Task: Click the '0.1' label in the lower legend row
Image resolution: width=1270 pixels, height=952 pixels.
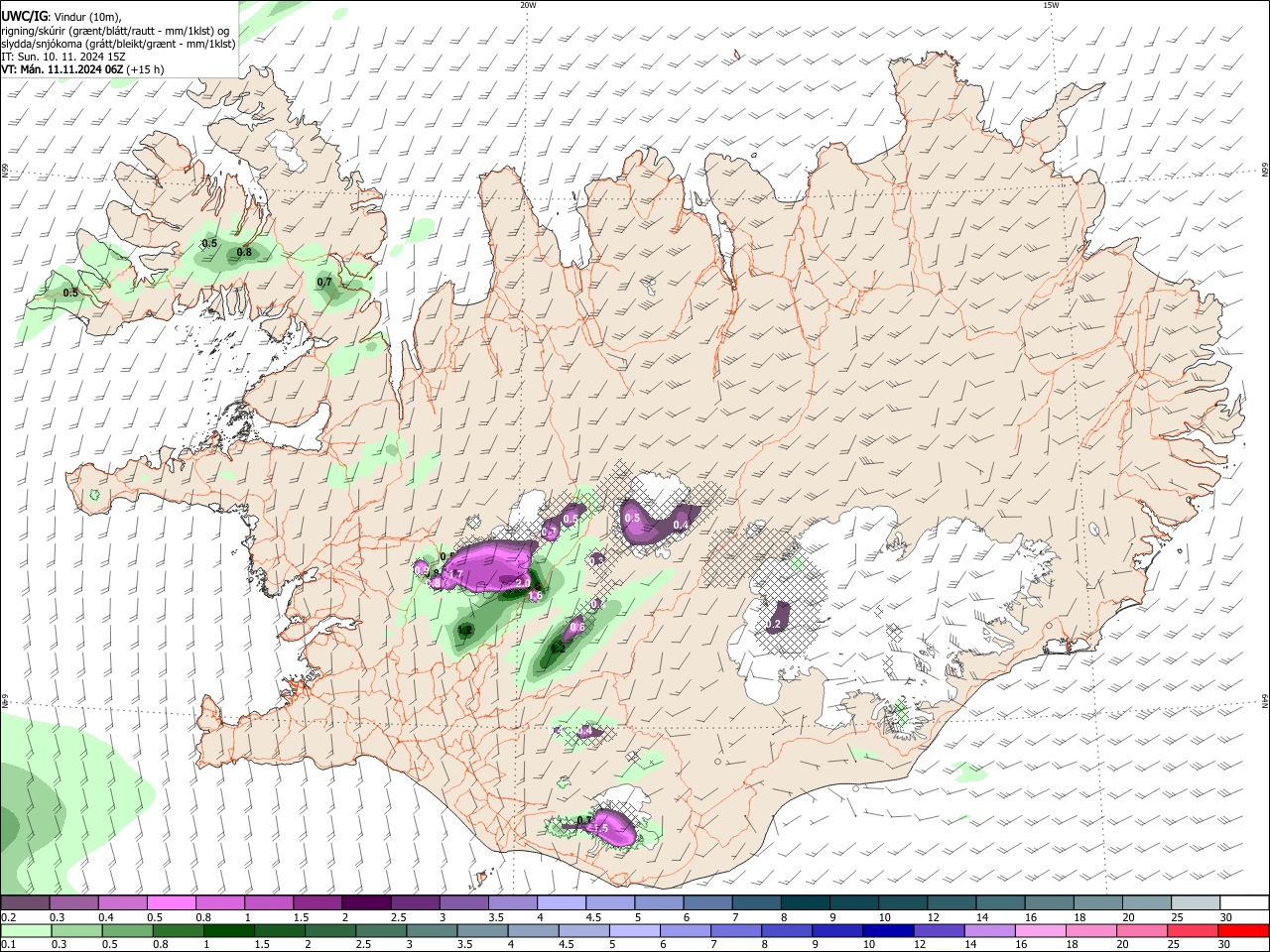Action: [7, 944]
